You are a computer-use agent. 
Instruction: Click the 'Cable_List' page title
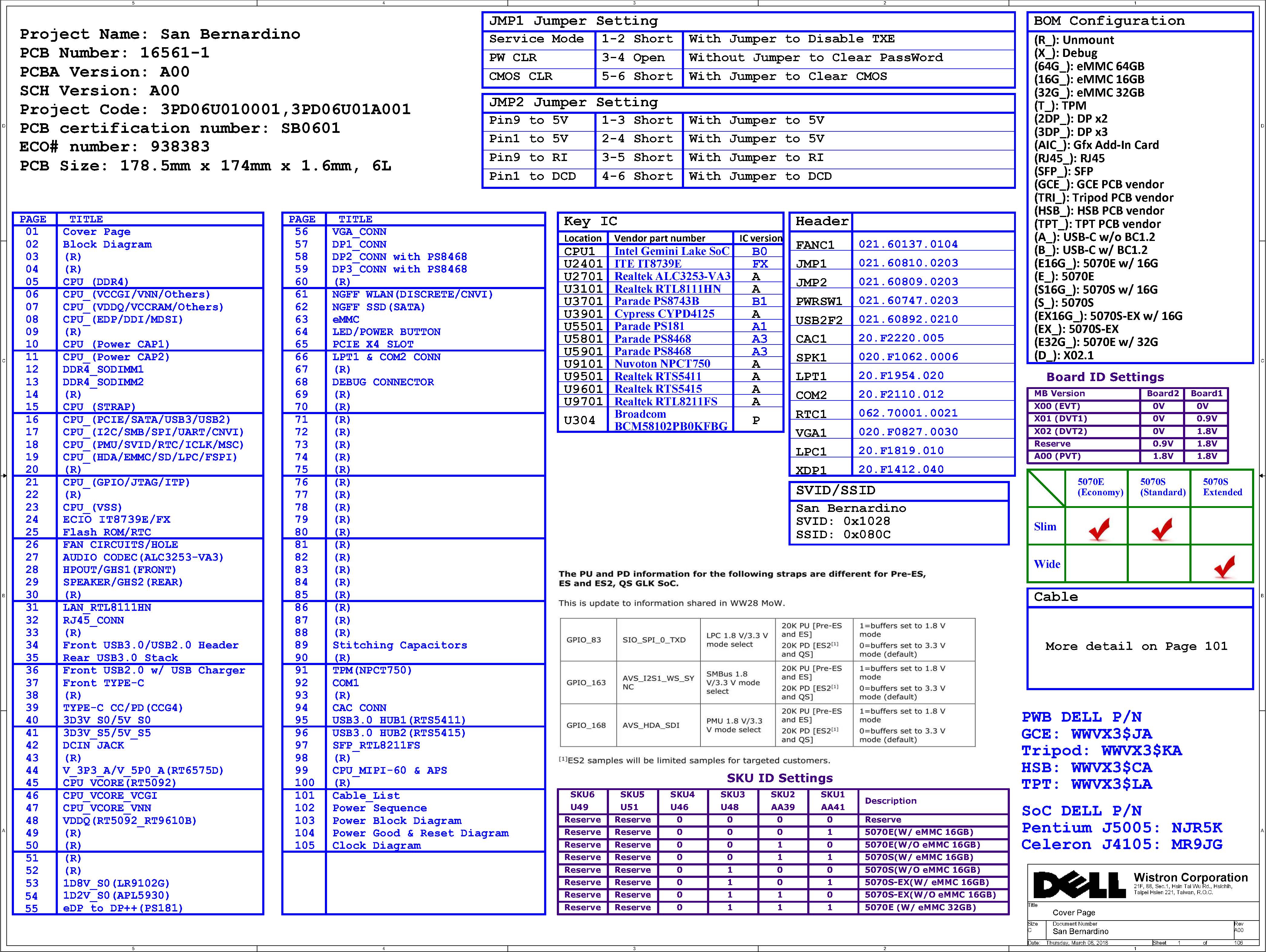point(366,796)
